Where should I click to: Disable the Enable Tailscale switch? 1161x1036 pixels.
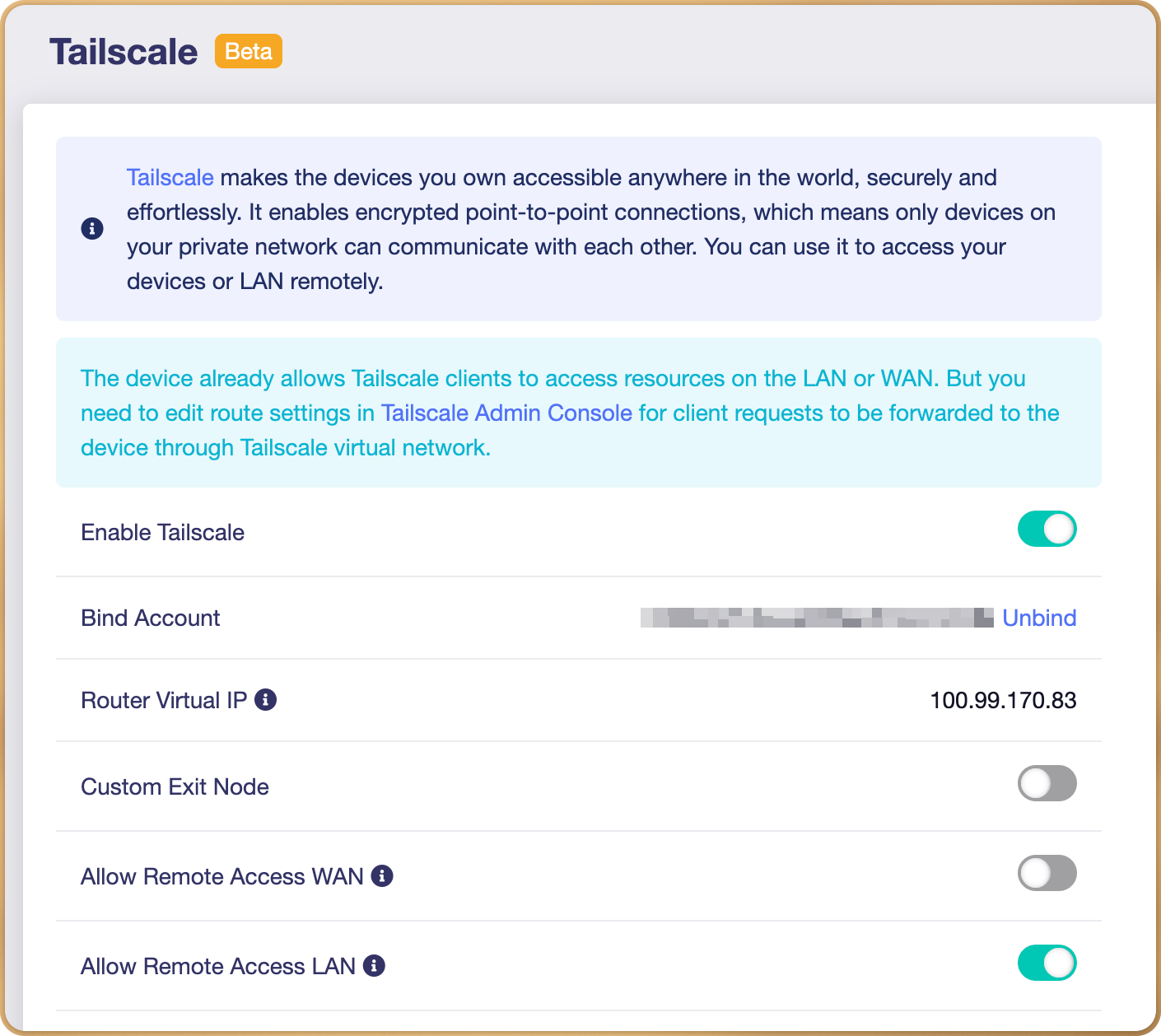click(1047, 530)
